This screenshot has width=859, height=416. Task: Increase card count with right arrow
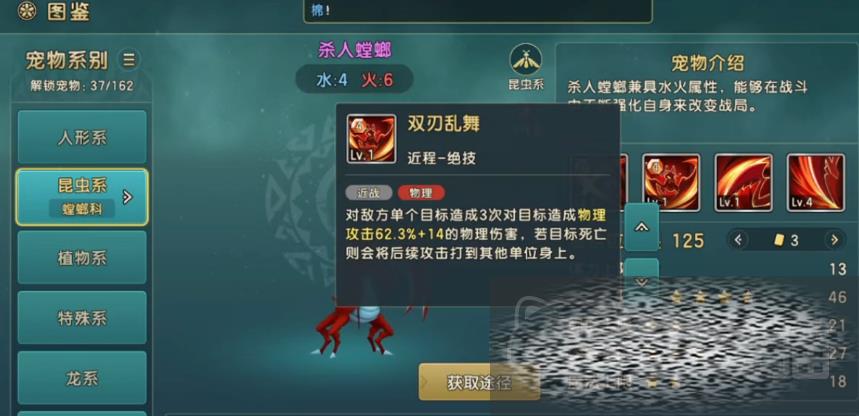point(834,240)
